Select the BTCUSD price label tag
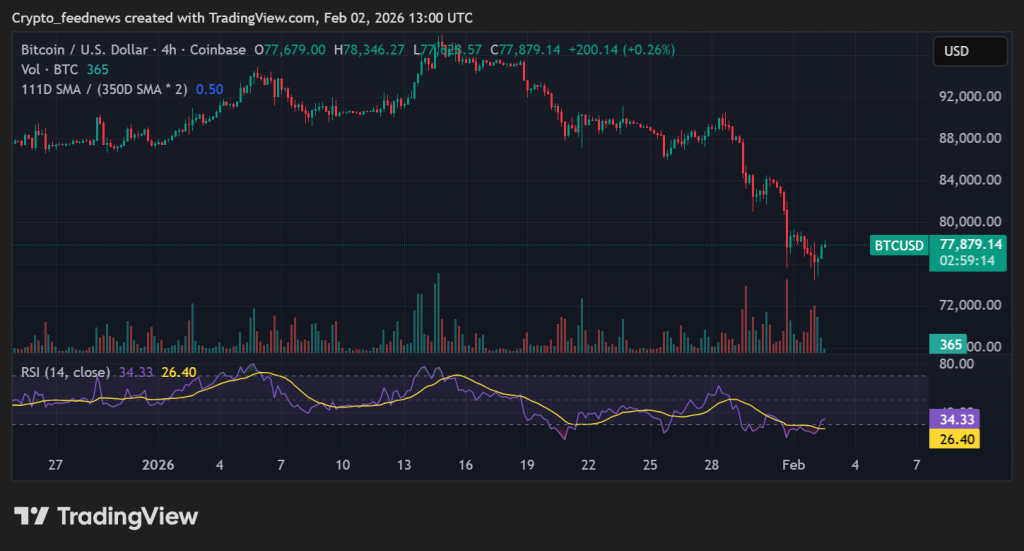The image size is (1024, 551). coord(899,245)
